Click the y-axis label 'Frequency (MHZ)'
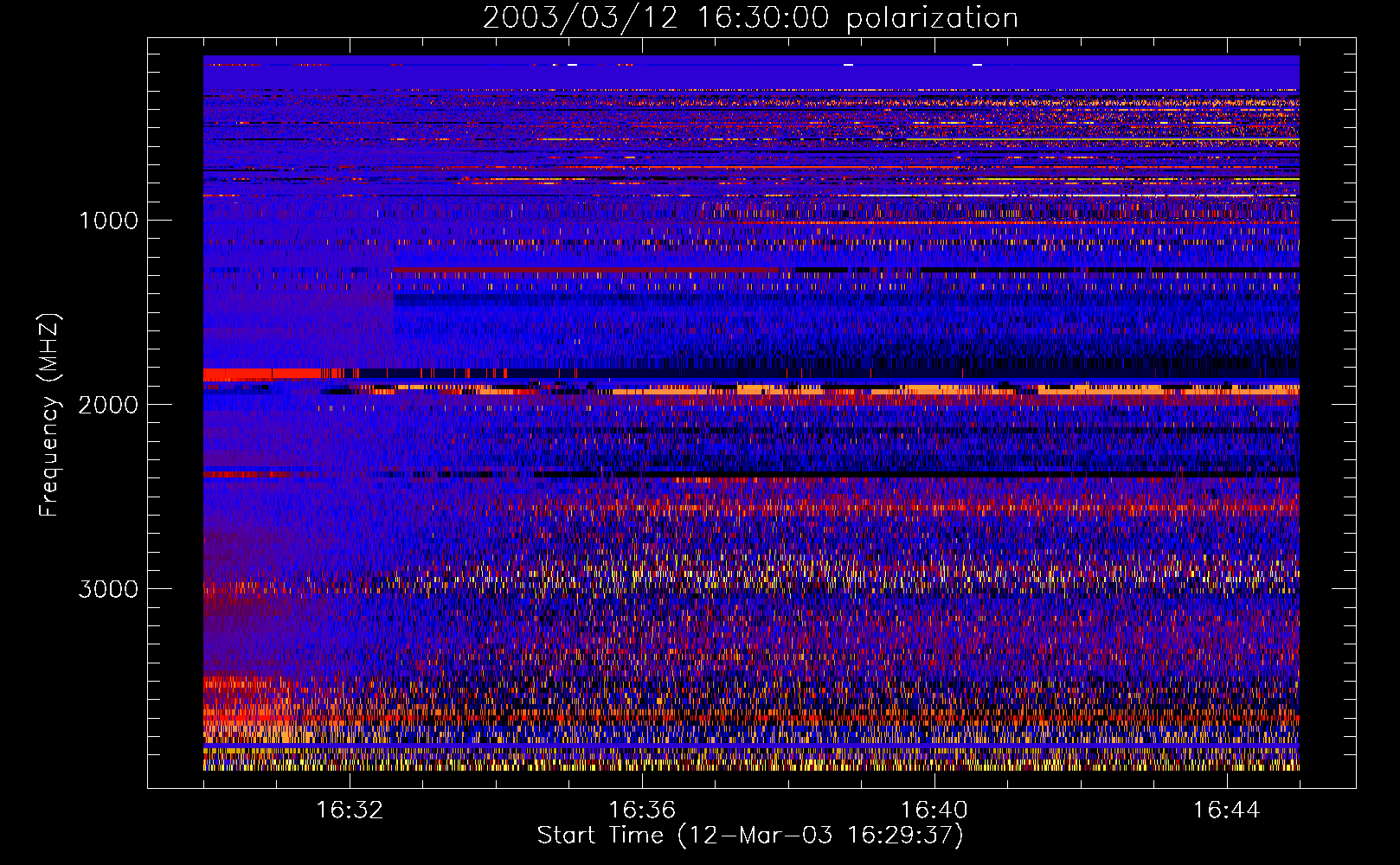Viewport: 1400px width, 865px height. pos(48,415)
